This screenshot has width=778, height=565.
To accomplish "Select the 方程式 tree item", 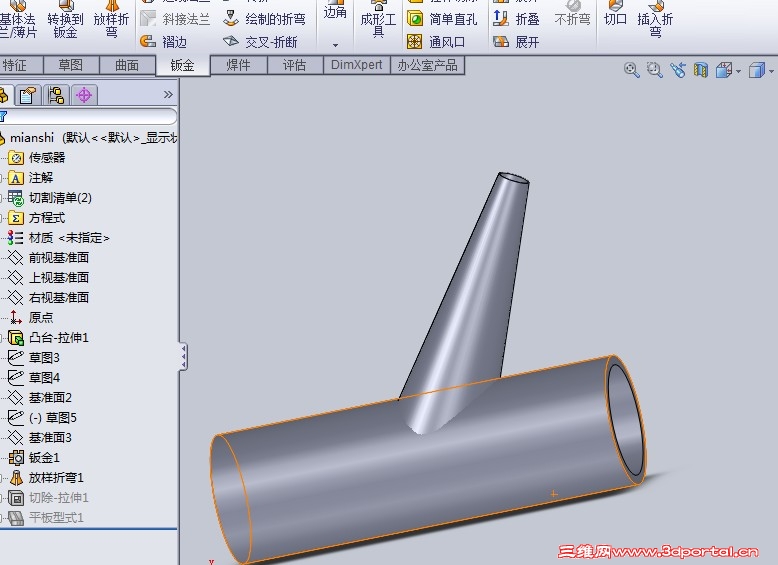I will pos(37,218).
